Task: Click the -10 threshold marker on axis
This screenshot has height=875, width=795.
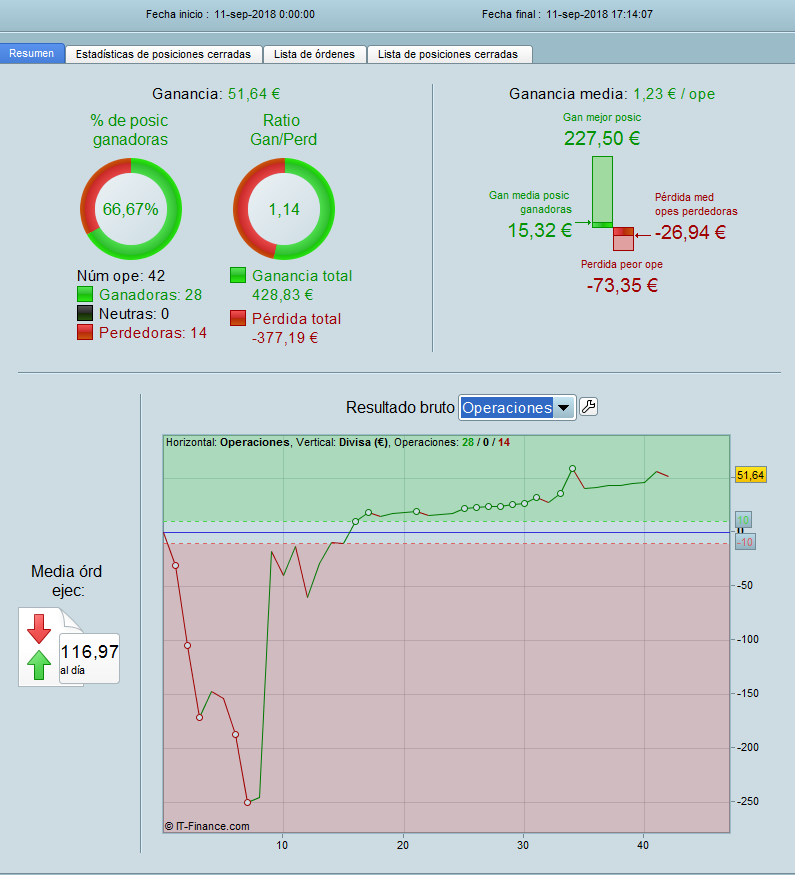Action: point(745,542)
